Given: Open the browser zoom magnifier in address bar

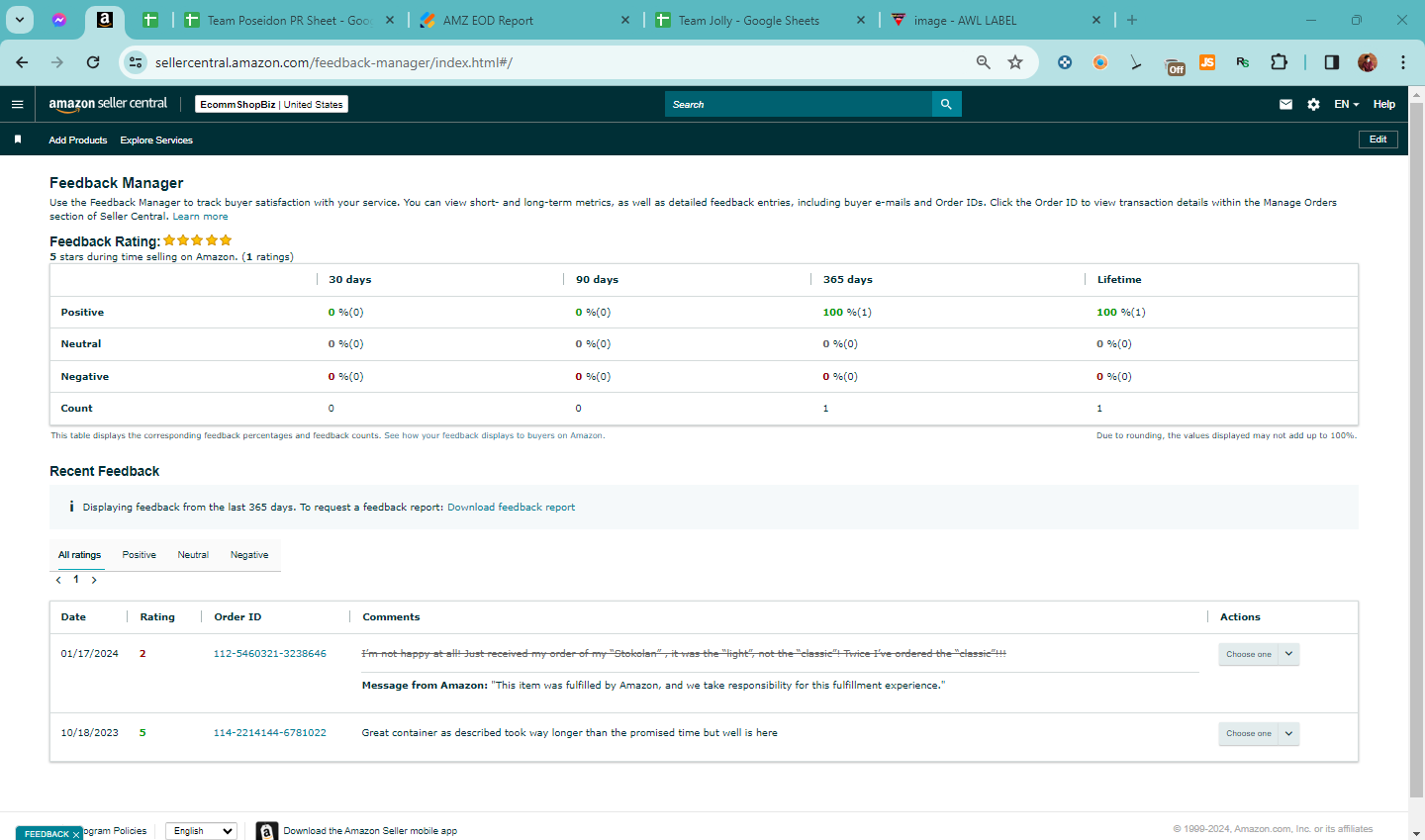Looking at the screenshot, I should tap(983, 62).
